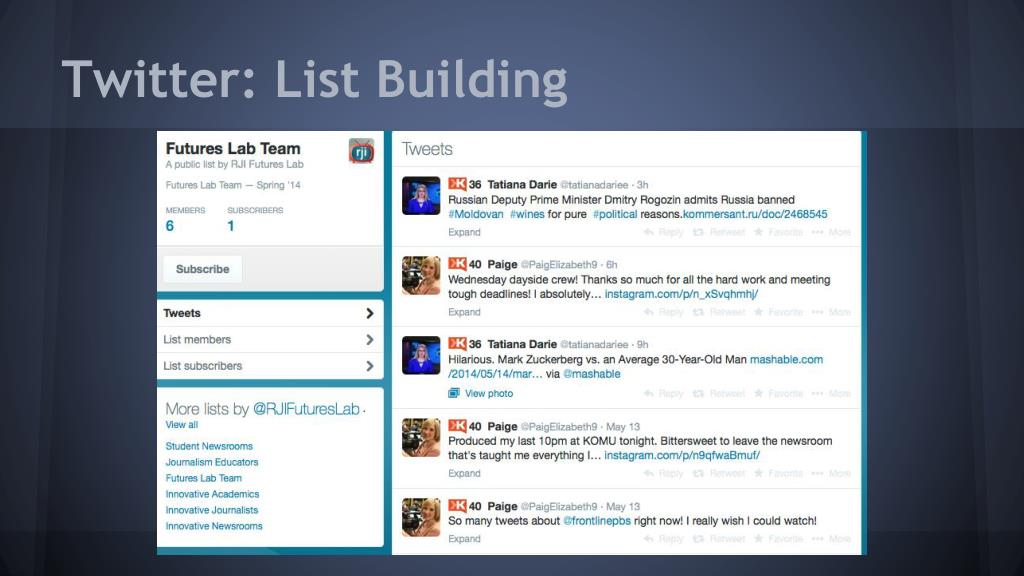Click the chevron beside List subscribers
This screenshot has width=1024, height=576.
[370, 366]
